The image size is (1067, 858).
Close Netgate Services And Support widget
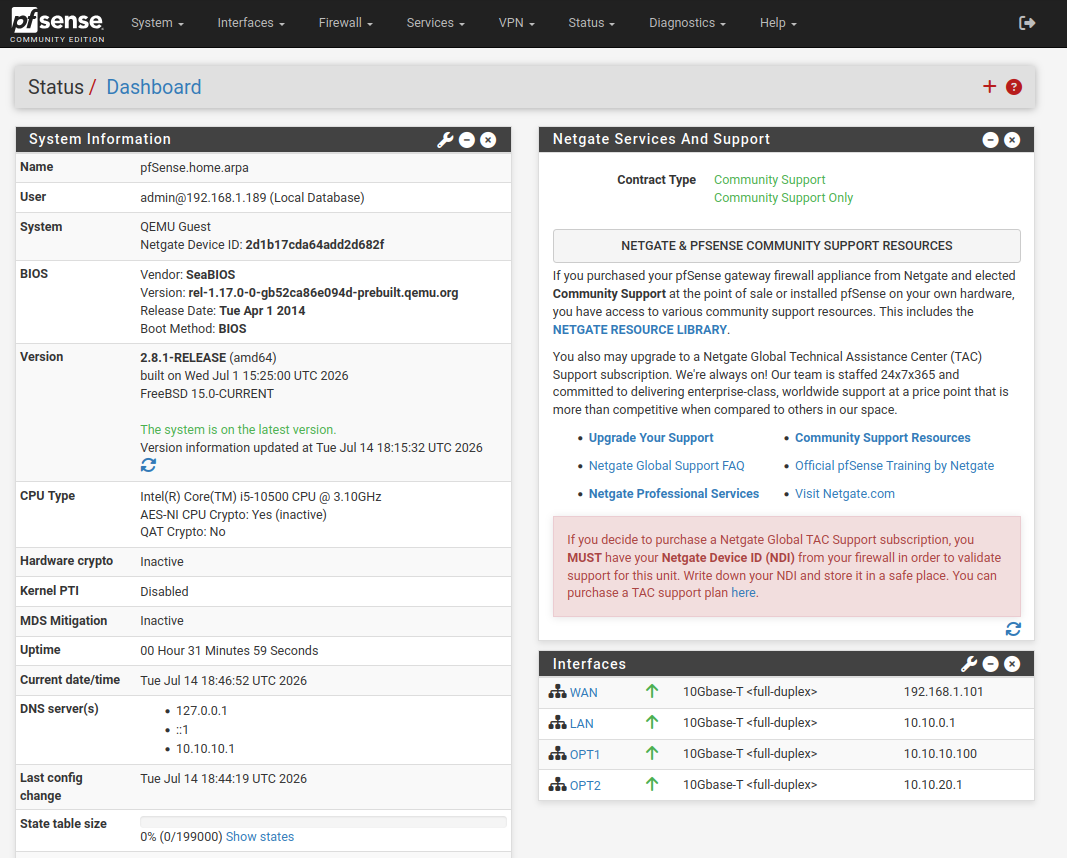tap(1012, 139)
